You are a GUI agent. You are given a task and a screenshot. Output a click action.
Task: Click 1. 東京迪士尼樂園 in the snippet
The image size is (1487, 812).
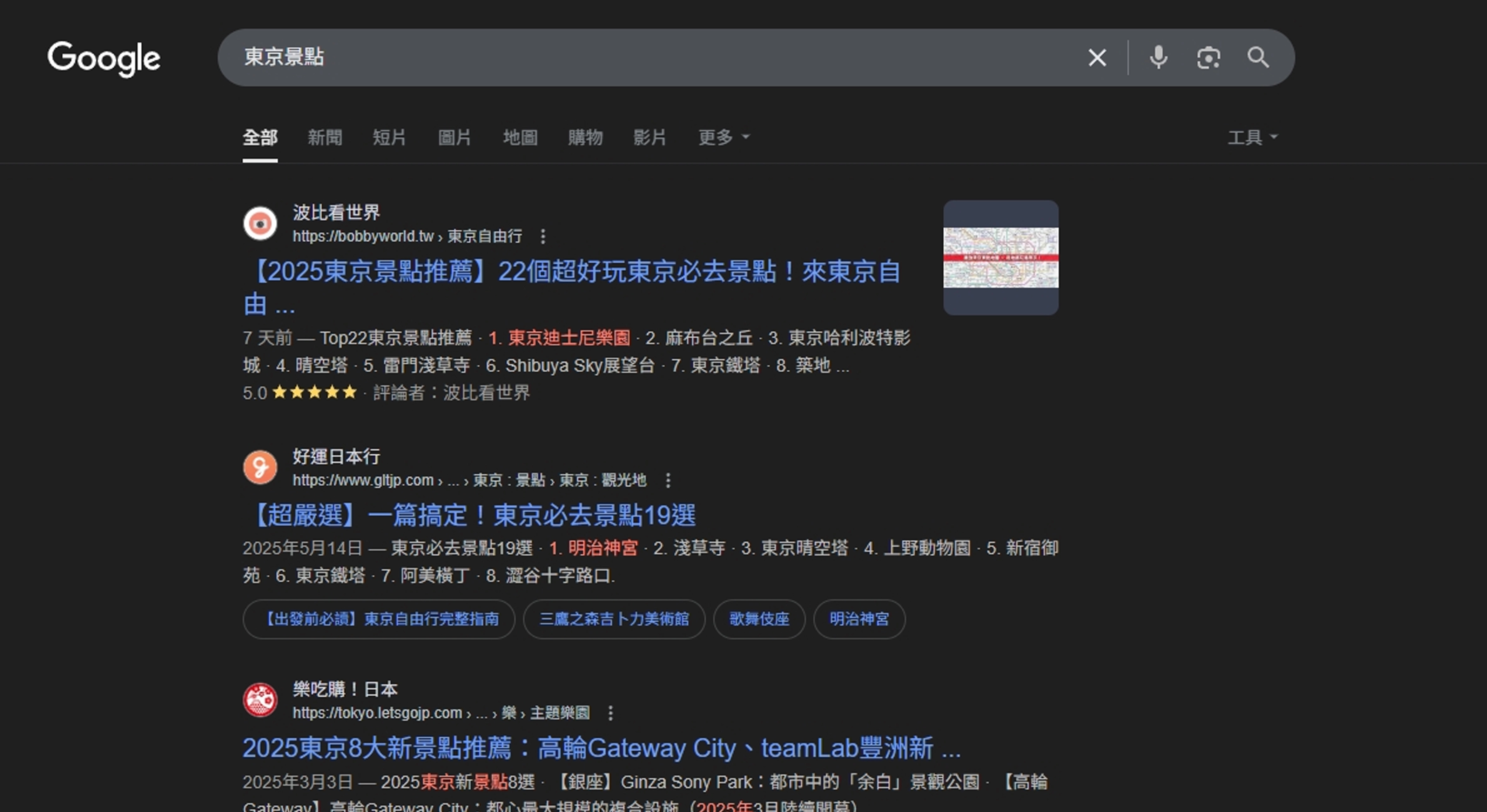[559, 338]
